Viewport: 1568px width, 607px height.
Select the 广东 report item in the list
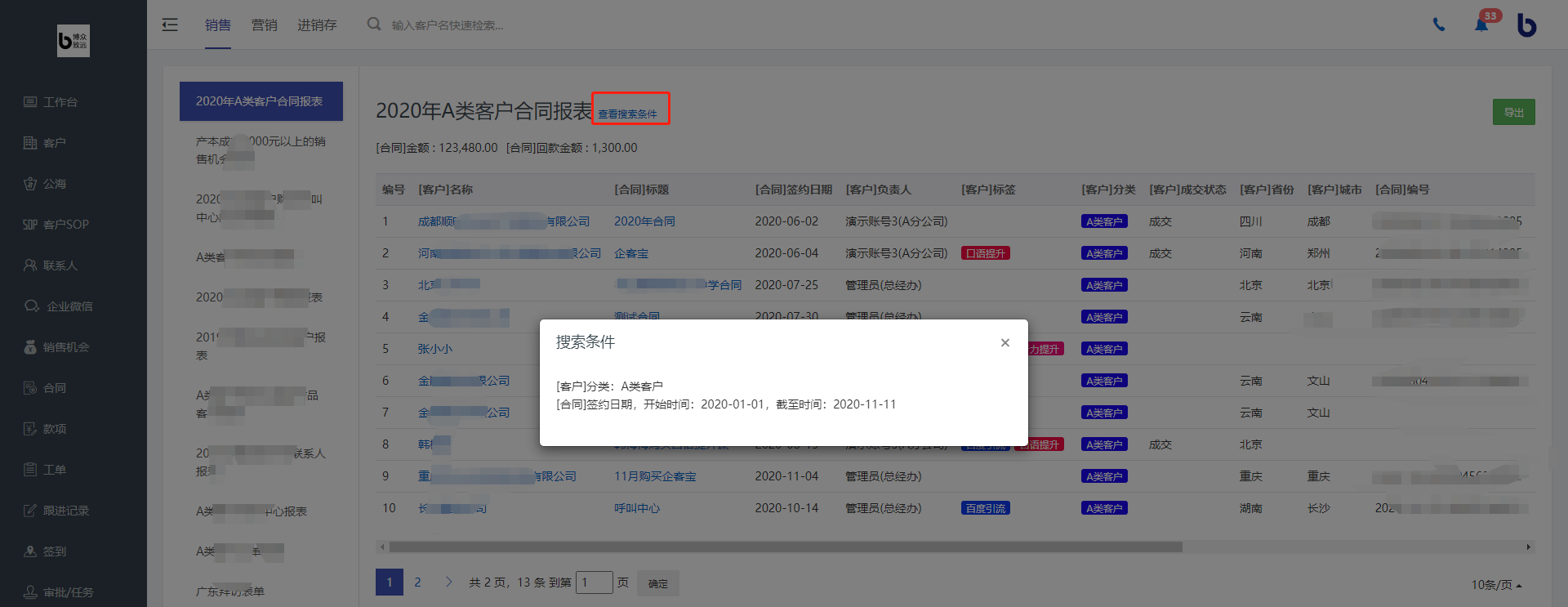230,591
